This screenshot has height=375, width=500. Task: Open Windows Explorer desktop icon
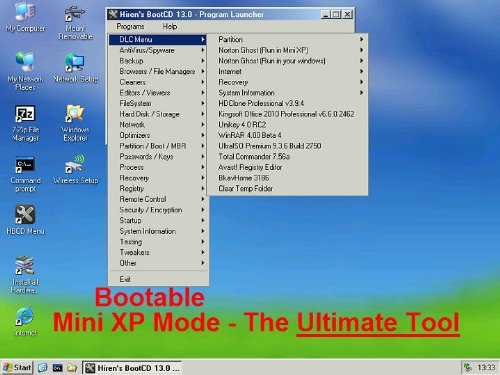tap(75, 123)
